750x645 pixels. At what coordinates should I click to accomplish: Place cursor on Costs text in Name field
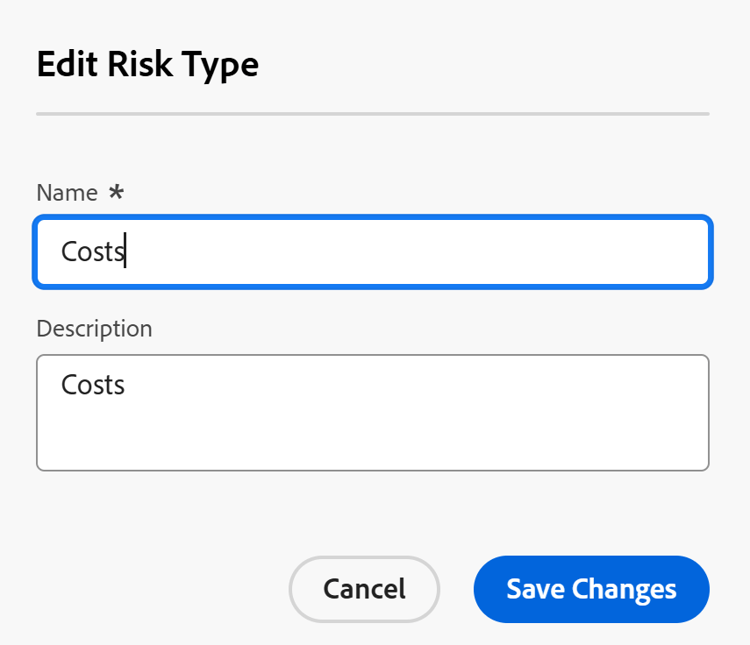(x=90, y=251)
